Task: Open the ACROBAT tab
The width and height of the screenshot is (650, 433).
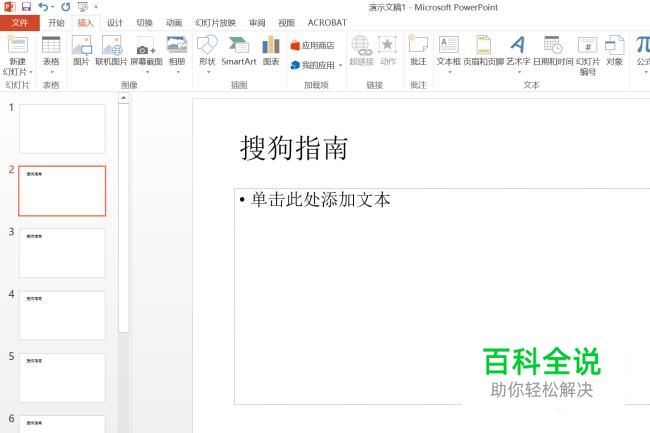Action: coord(327,23)
